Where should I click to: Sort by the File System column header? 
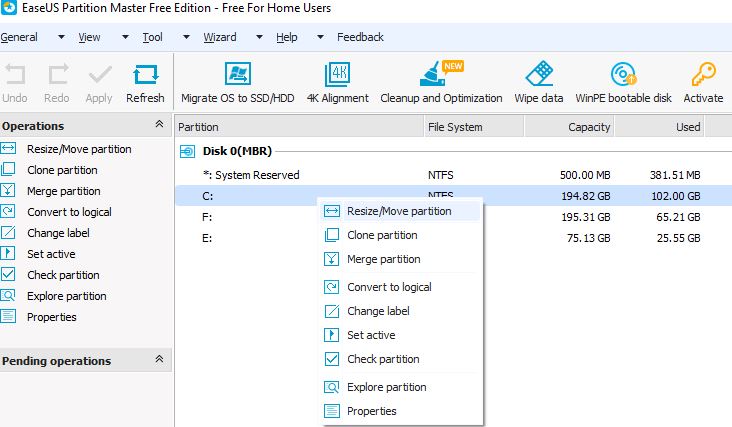474,127
